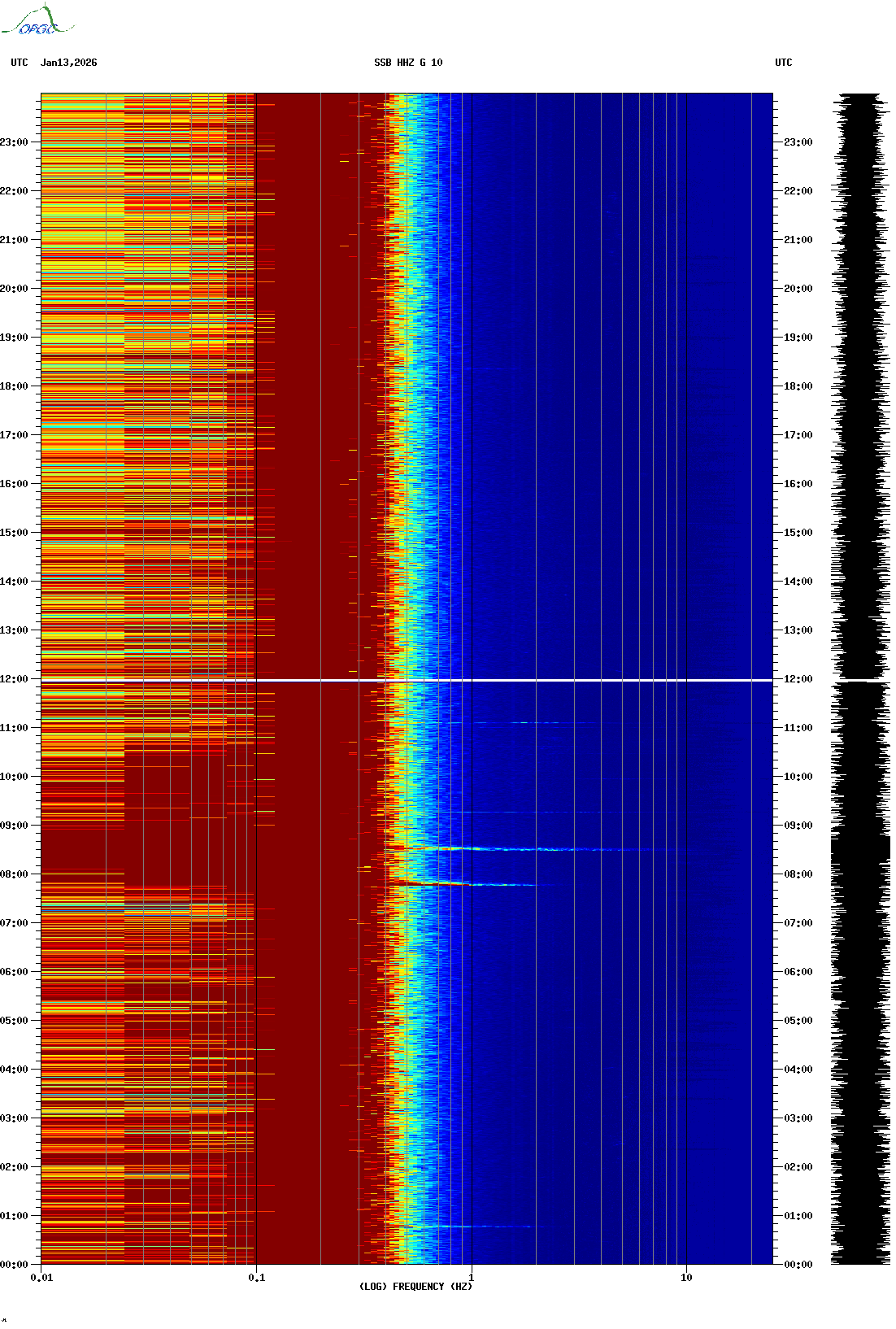Viewport: 896px width, 1329px height.
Task: Select the 08:00 mark on right axis
Action: click(797, 874)
